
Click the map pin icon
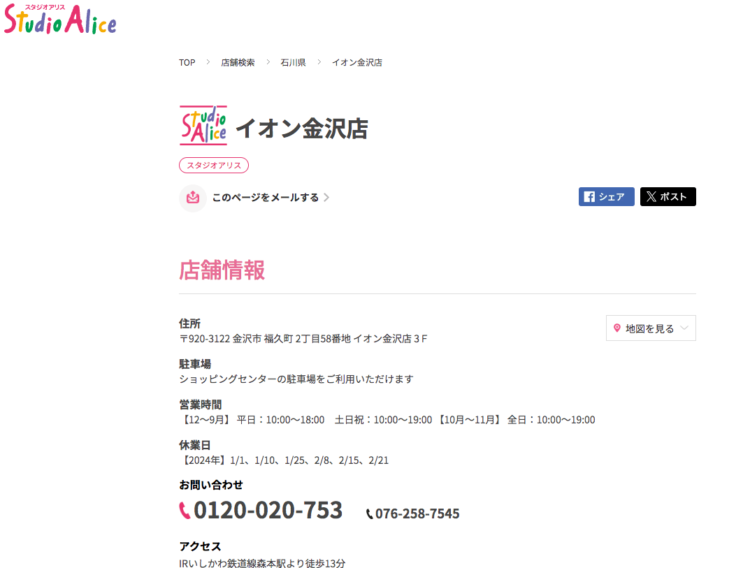click(617, 328)
